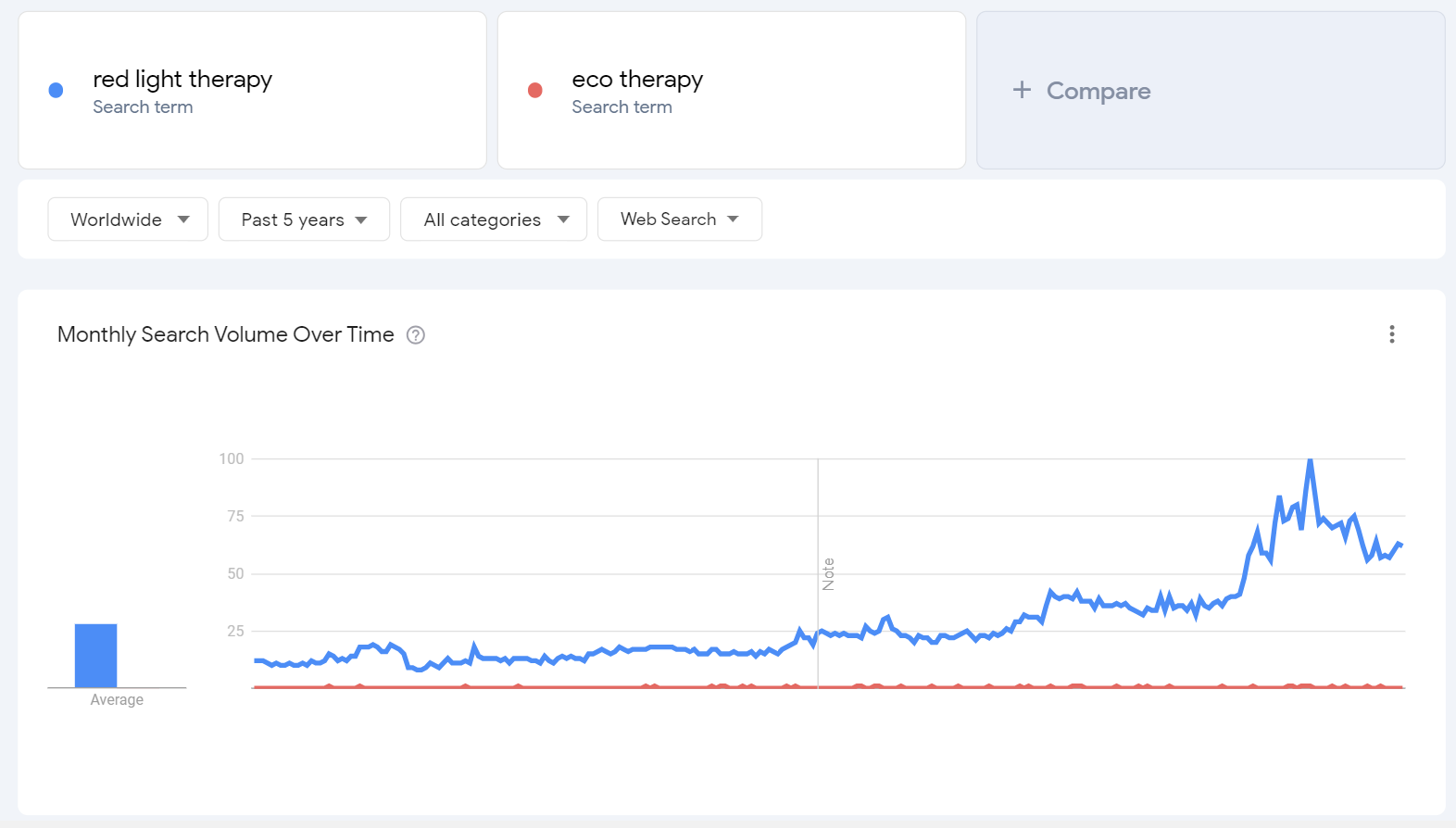The width and height of the screenshot is (1456, 828).
Task: Click the blue Average bar
Action: 96,655
